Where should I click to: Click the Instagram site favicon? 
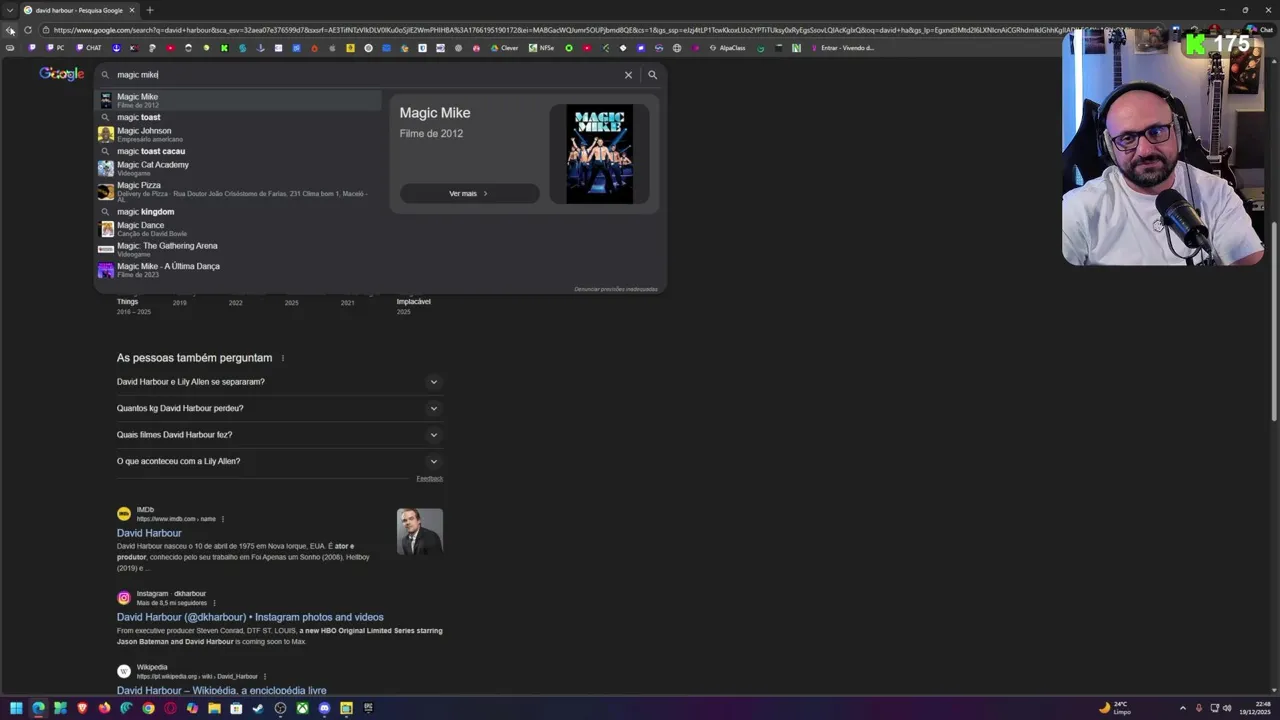tap(124, 598)
